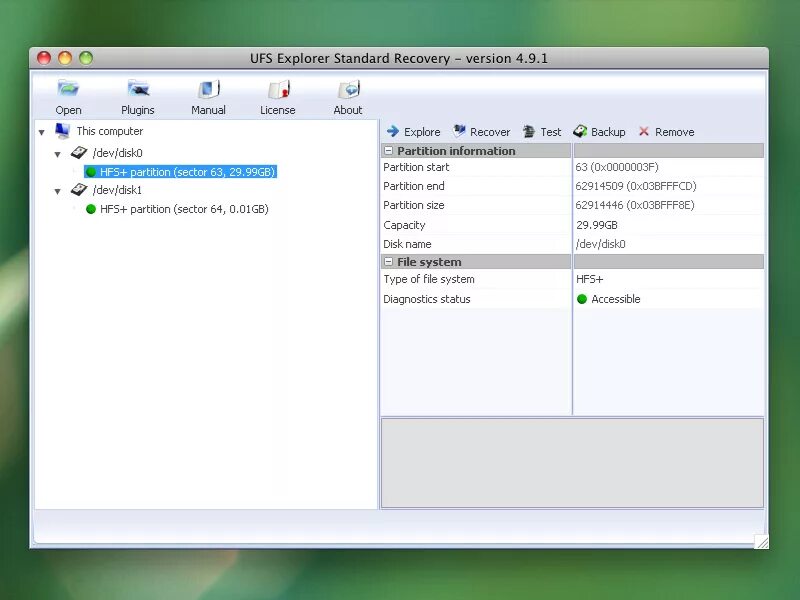Click the Partition end row label
Viewport: 800px width, 600px height.
[x=414, y=186]
